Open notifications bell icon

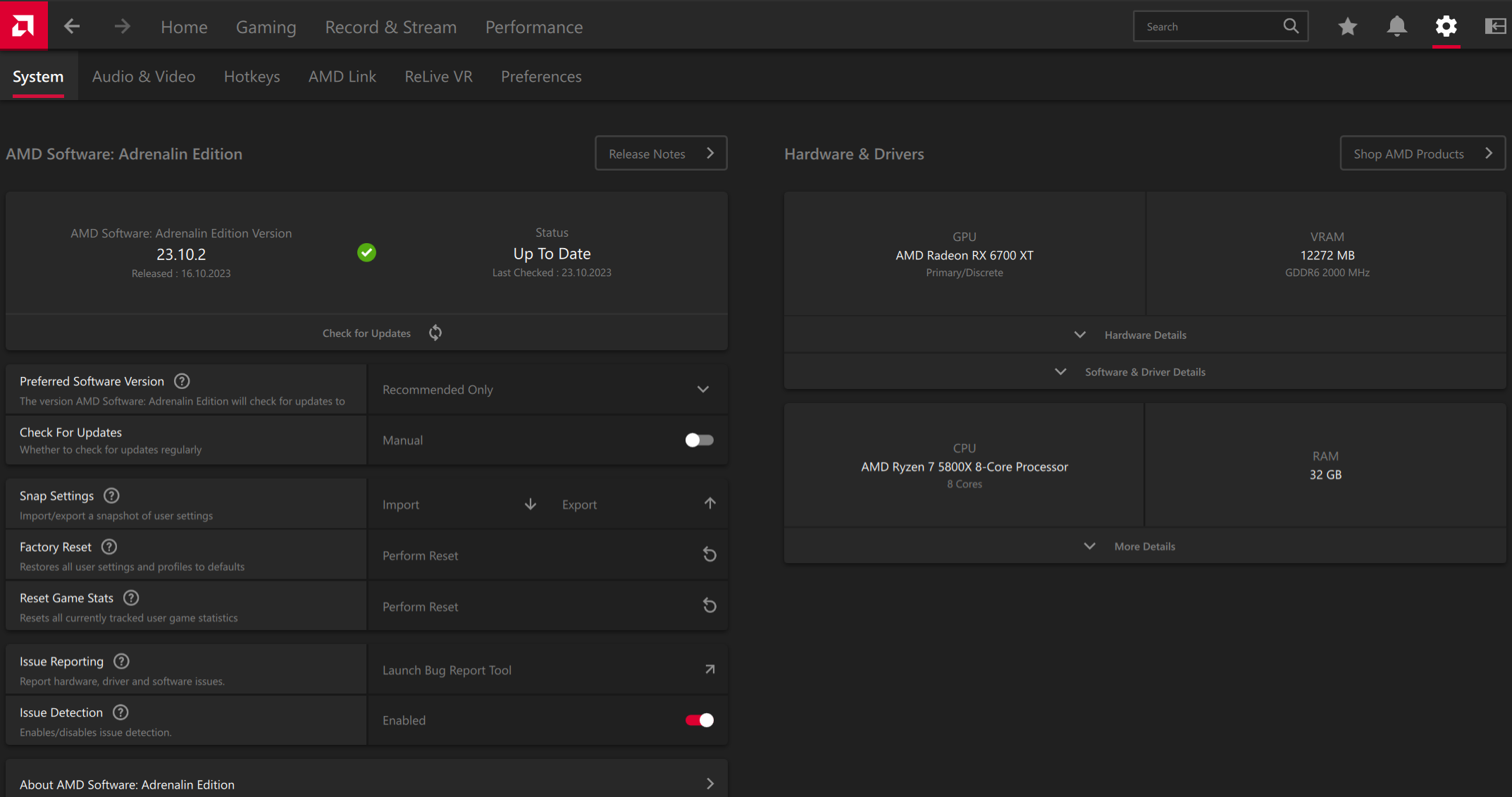coord(1396,27)
